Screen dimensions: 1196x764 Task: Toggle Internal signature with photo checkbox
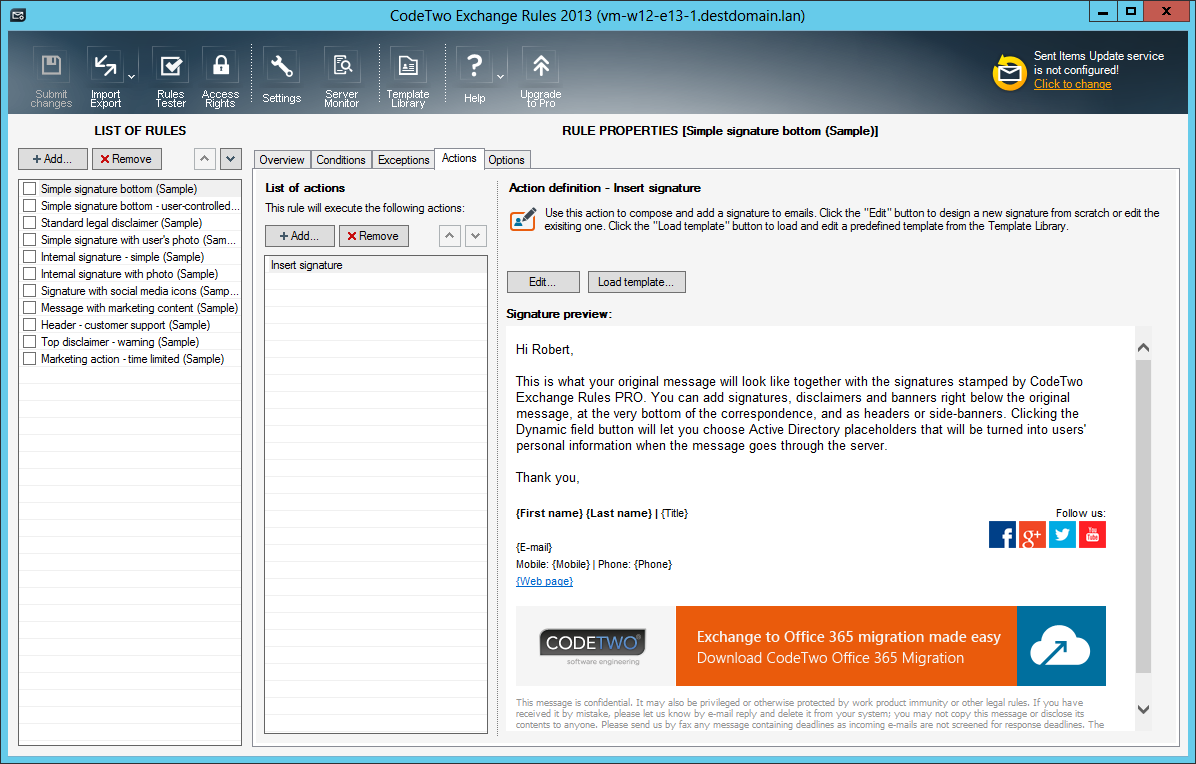point(30,273)
